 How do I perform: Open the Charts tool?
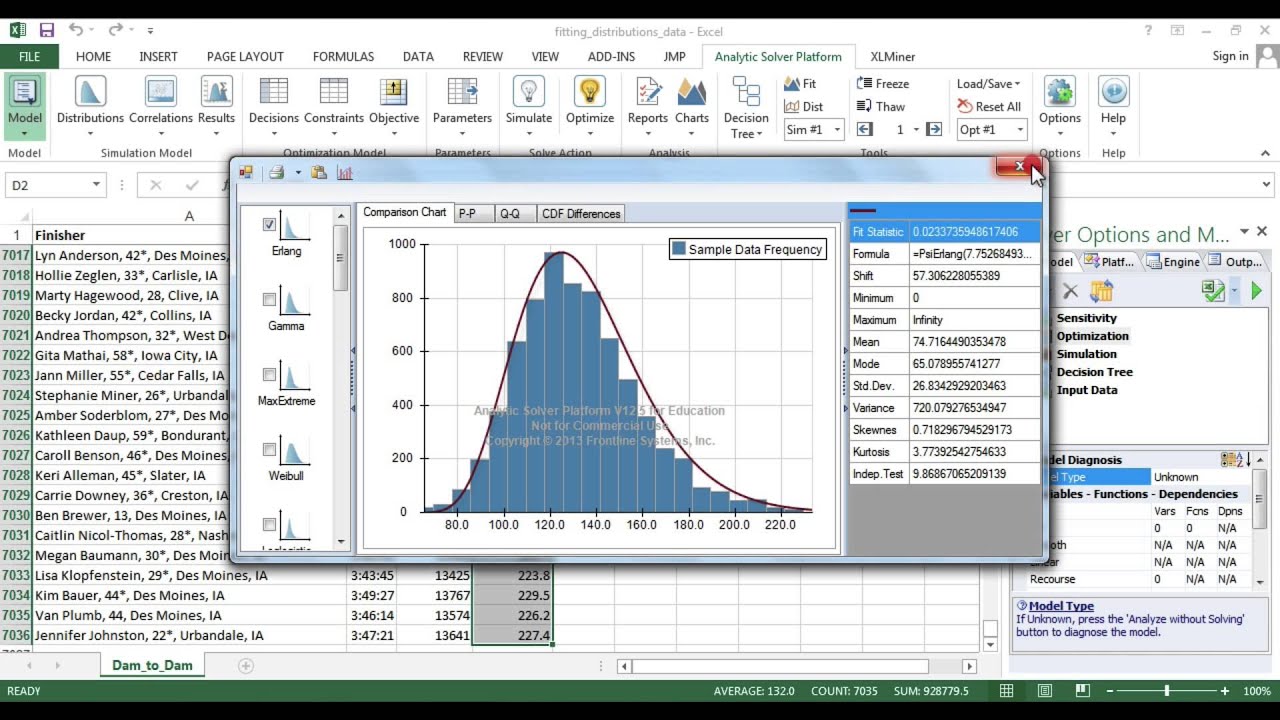pyautogui.click(x=692, y=106)
